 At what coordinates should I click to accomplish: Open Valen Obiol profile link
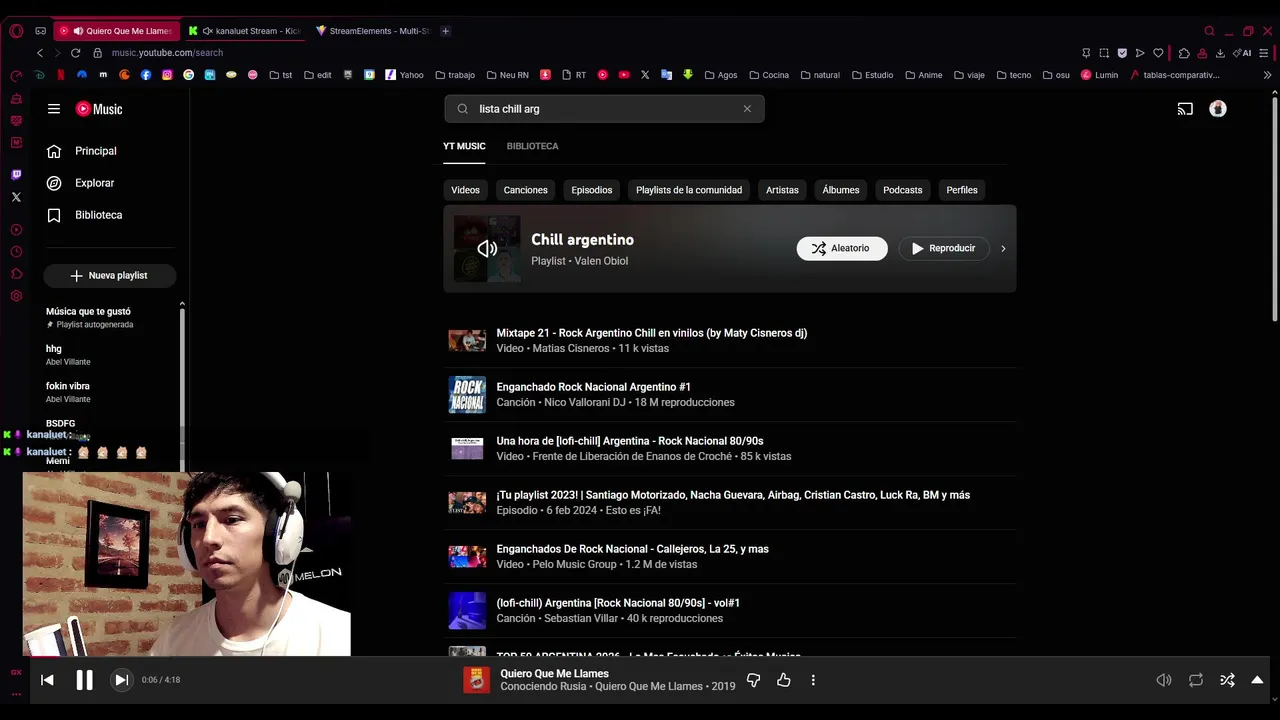pos(601,261)
